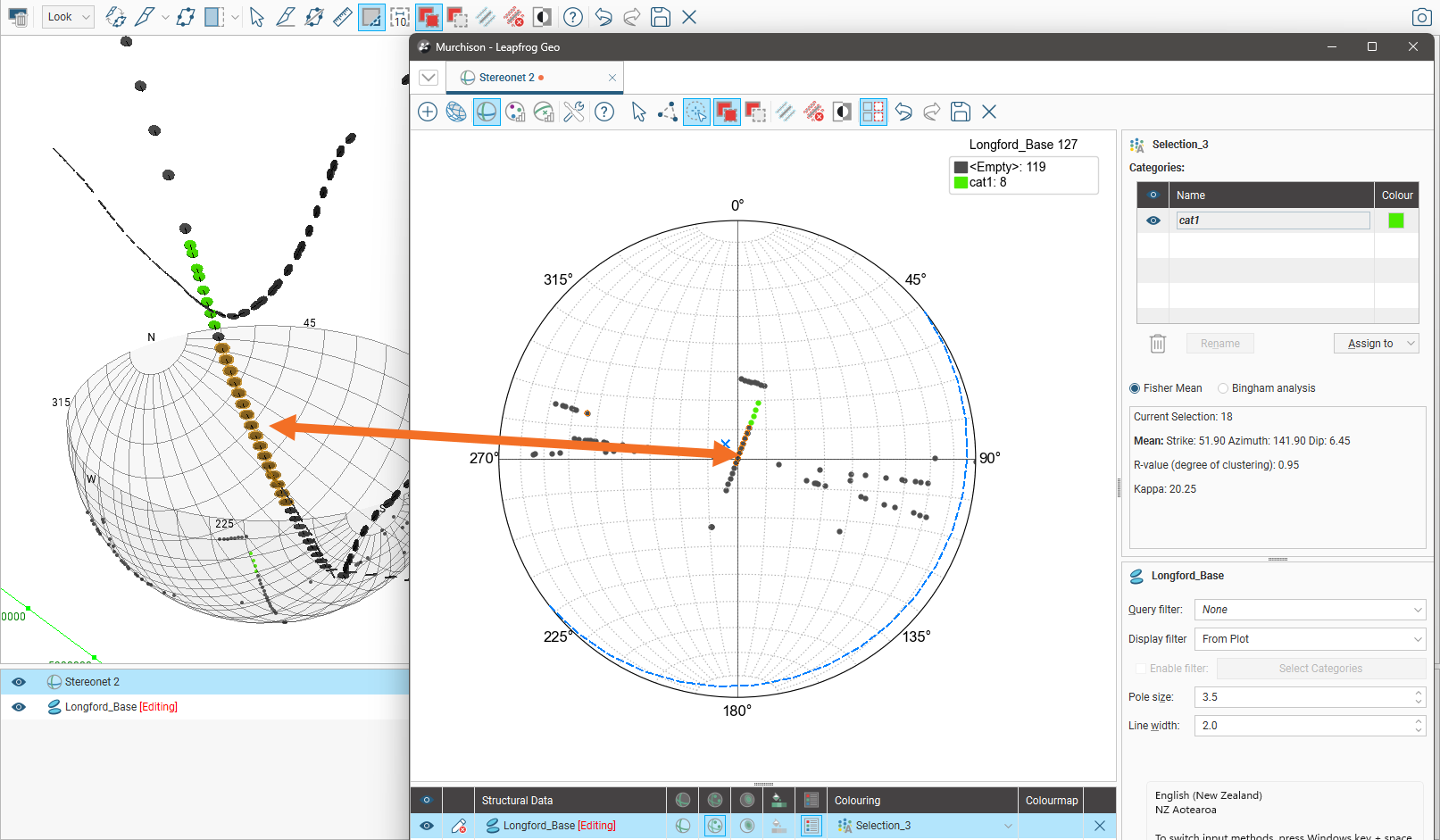Open the wrench and screwdriver settings icon

[574, 112]
